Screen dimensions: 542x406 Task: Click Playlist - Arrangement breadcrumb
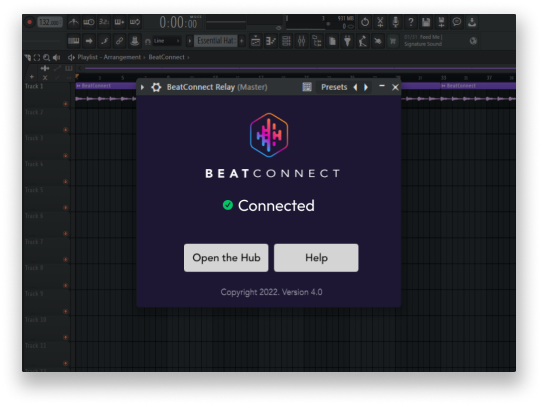(109, 57)
